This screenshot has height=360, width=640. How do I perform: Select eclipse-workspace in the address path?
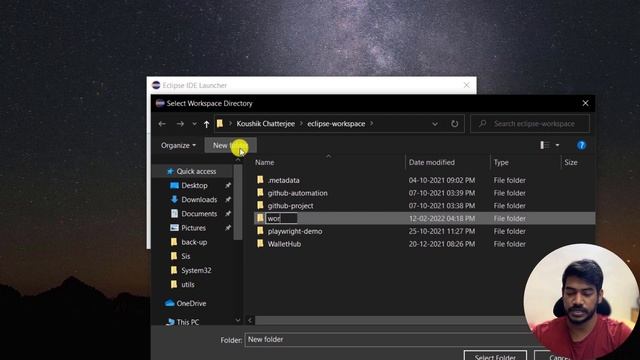click(336, 124)
